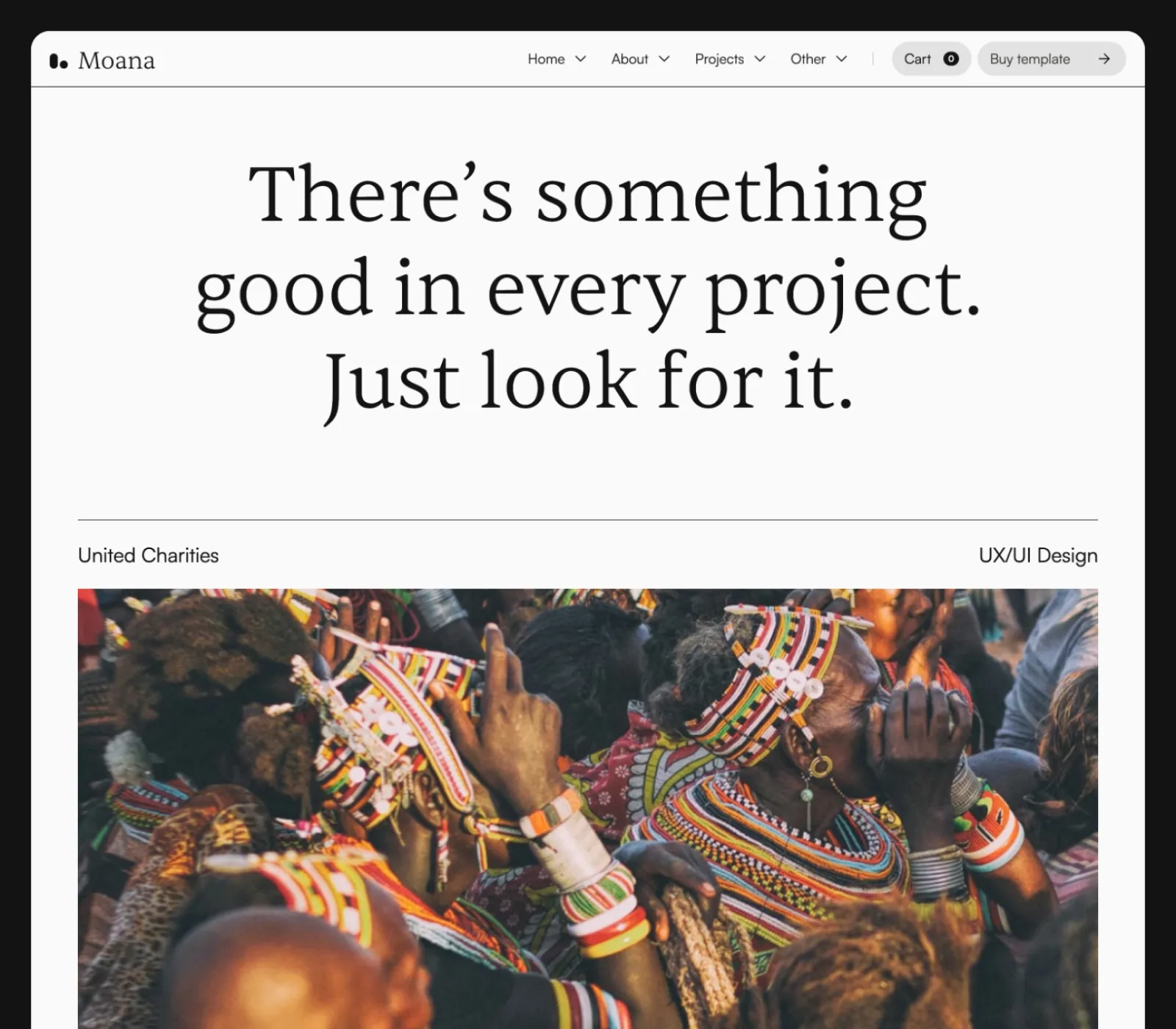This screenshot has width=1176, height=1029.
Task: Open the Home menu item
Action: click(x=546, y=59)
